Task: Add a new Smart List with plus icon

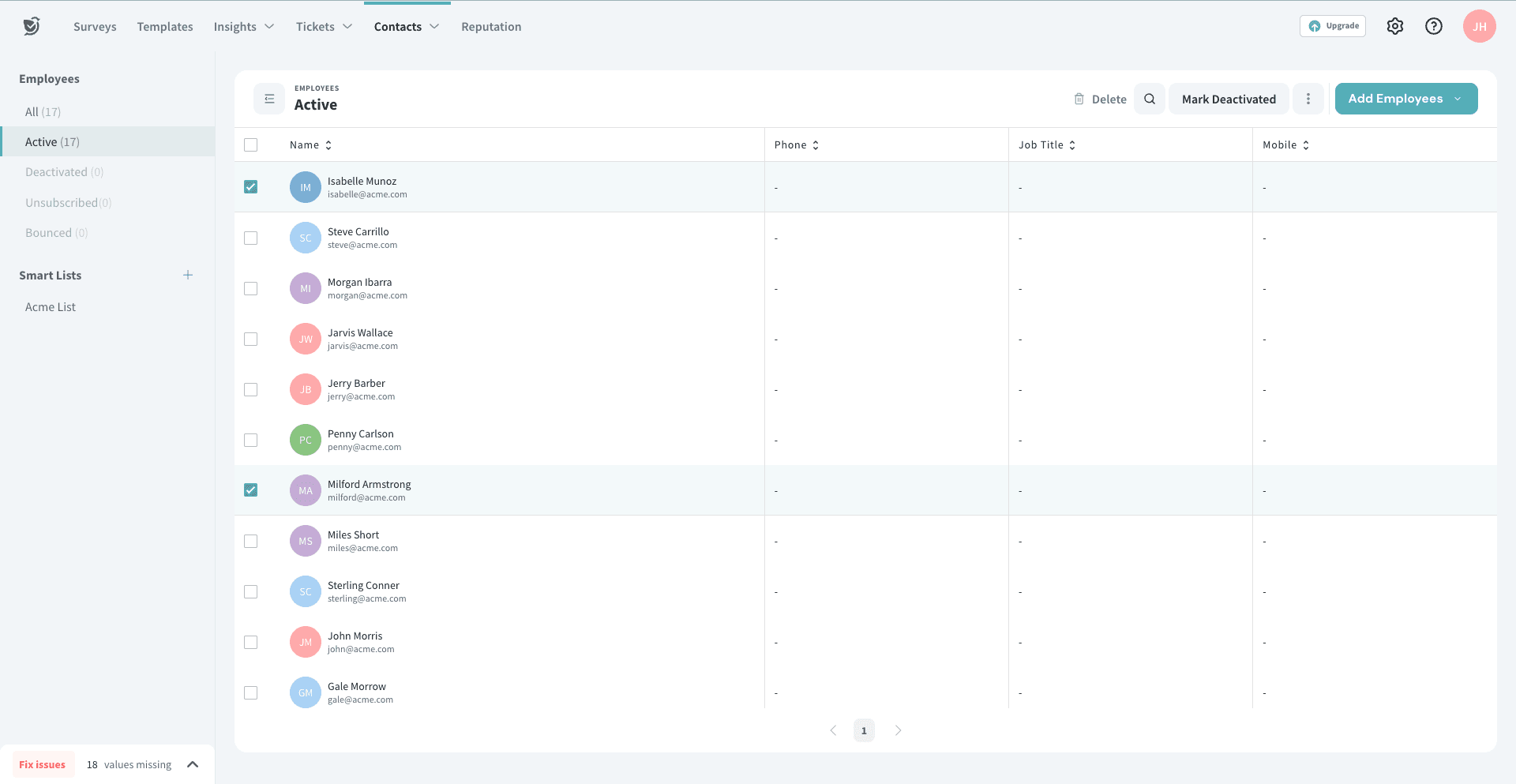Action: click(188, 275)
